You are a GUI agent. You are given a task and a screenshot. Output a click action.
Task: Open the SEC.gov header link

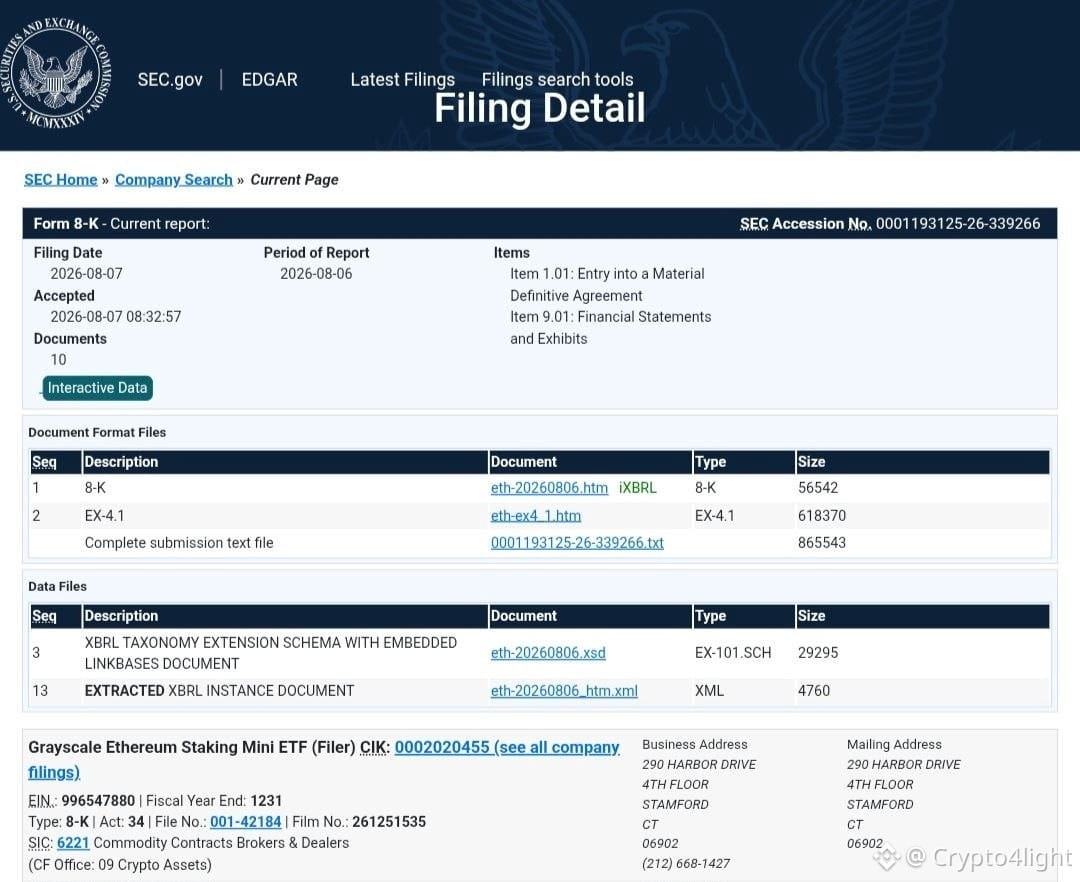click(x=170, y=80)
